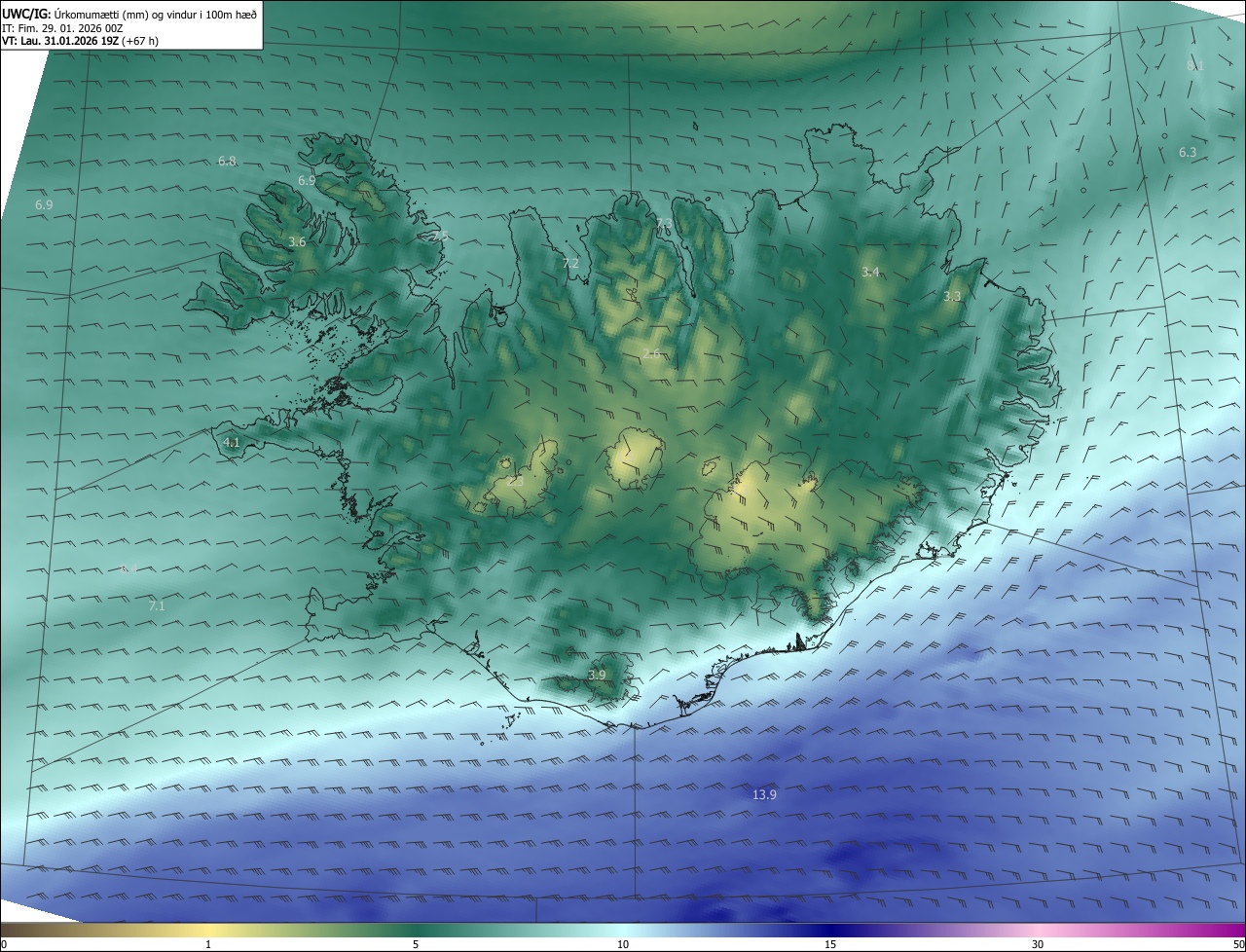Click the 2.6 value label on map

tap(651, 353)
